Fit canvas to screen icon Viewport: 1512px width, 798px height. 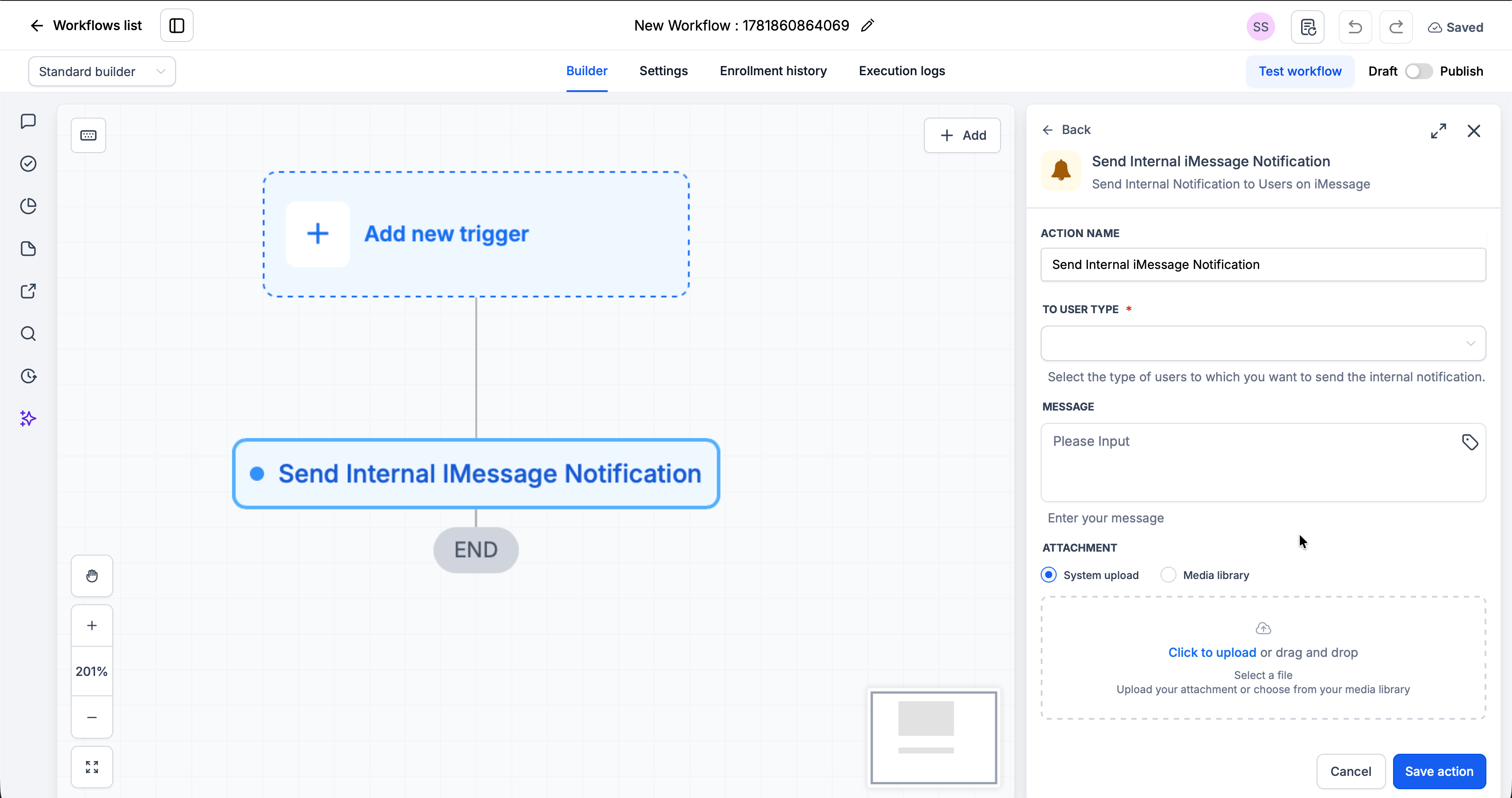[92, 767]
